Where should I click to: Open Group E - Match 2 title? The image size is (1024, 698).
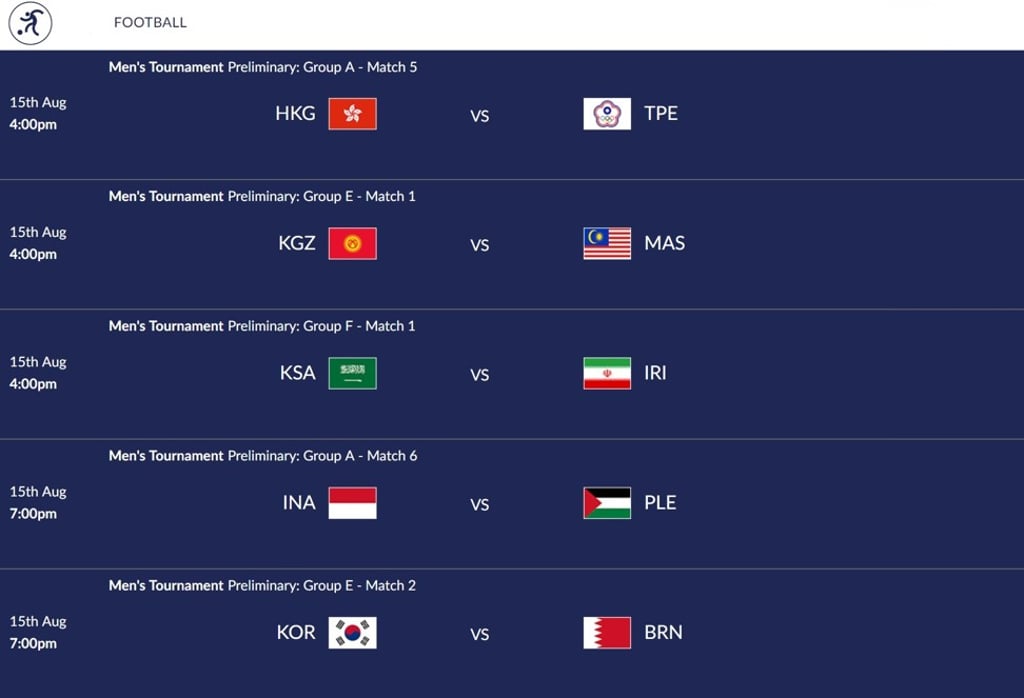pyautogui.click(x=262, y=585)
